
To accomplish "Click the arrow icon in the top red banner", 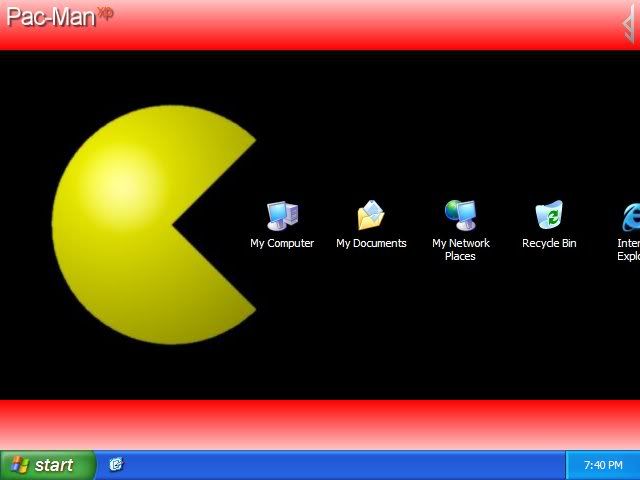I will (x=629, y=24).
